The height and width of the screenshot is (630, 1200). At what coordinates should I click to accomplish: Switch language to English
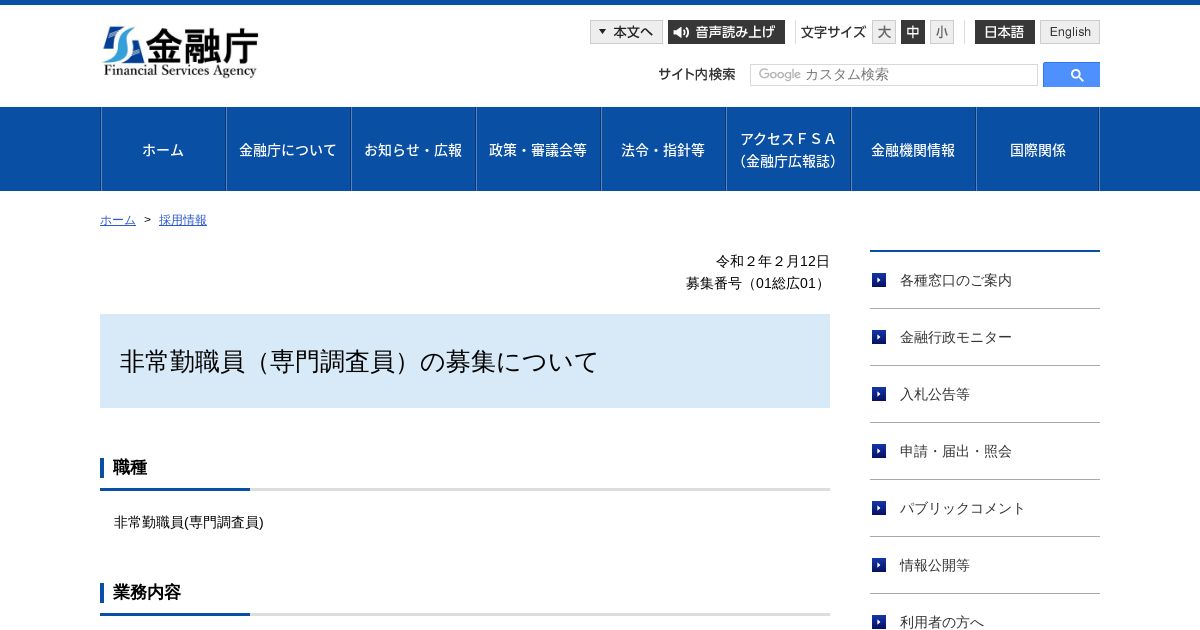[1070, 32]
